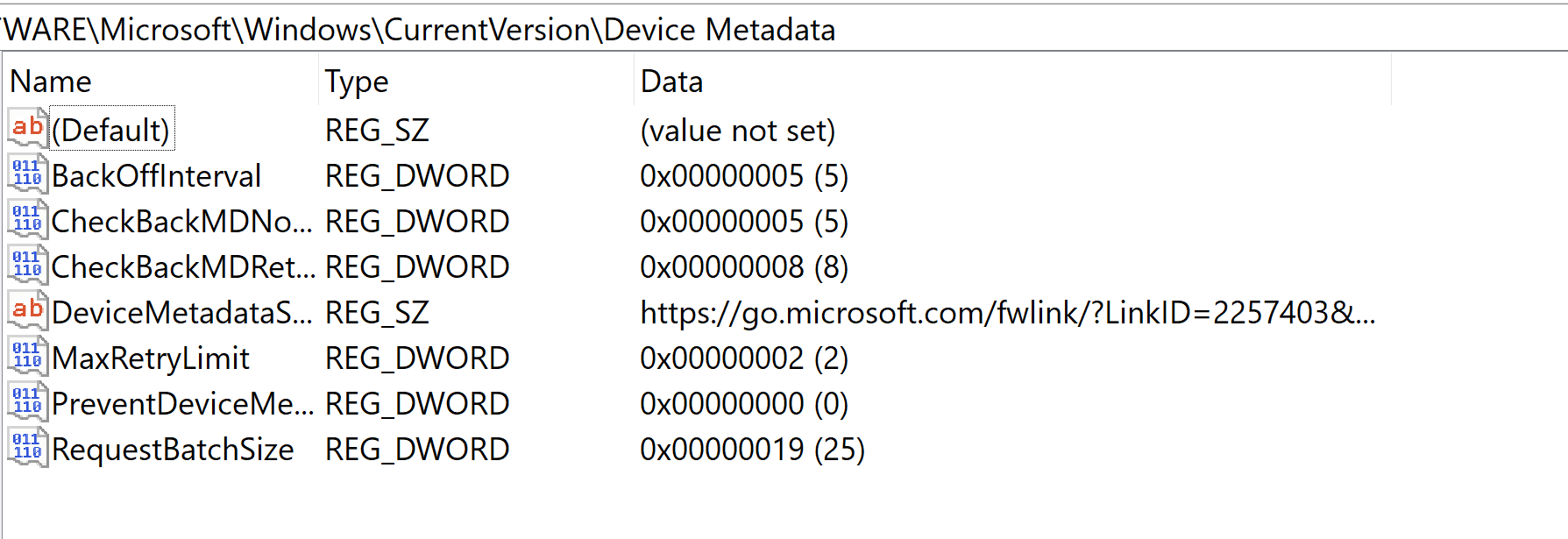Click the 0x00000019 (25) data value
1568x539 pixels.
[752, 449]
